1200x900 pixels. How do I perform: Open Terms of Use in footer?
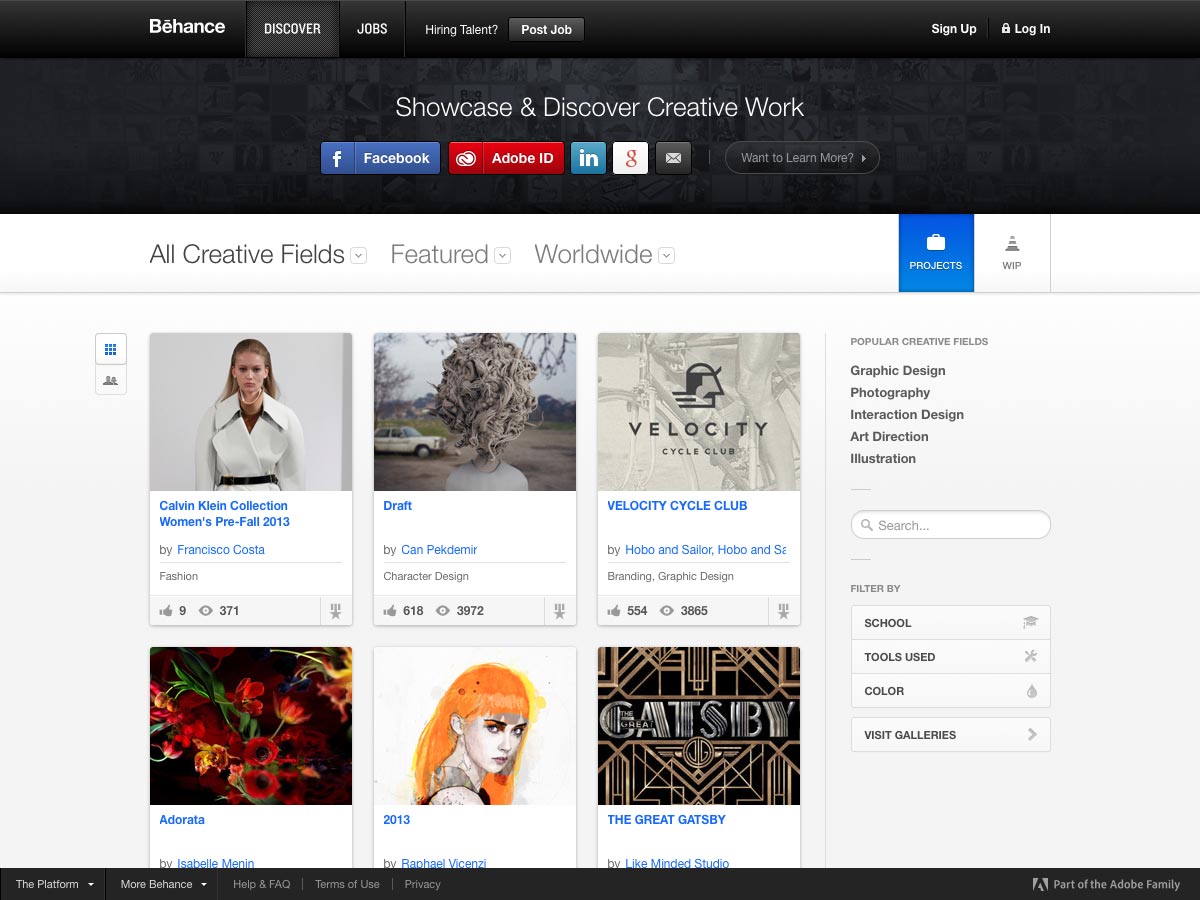point(347,884)
